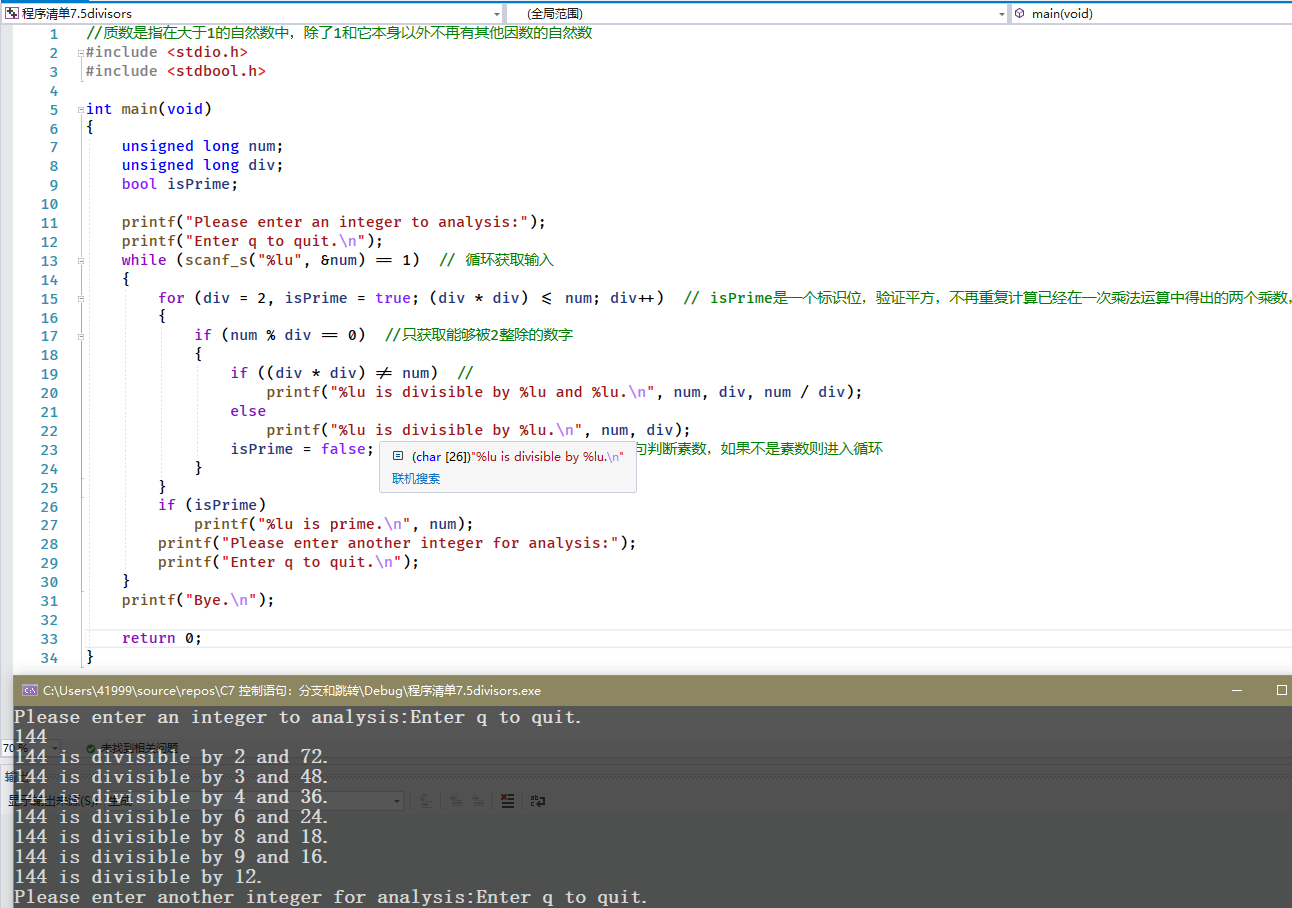Click line number 34 in the gutter
This screenshot has height=908, width=1292.
pos(50,657)
